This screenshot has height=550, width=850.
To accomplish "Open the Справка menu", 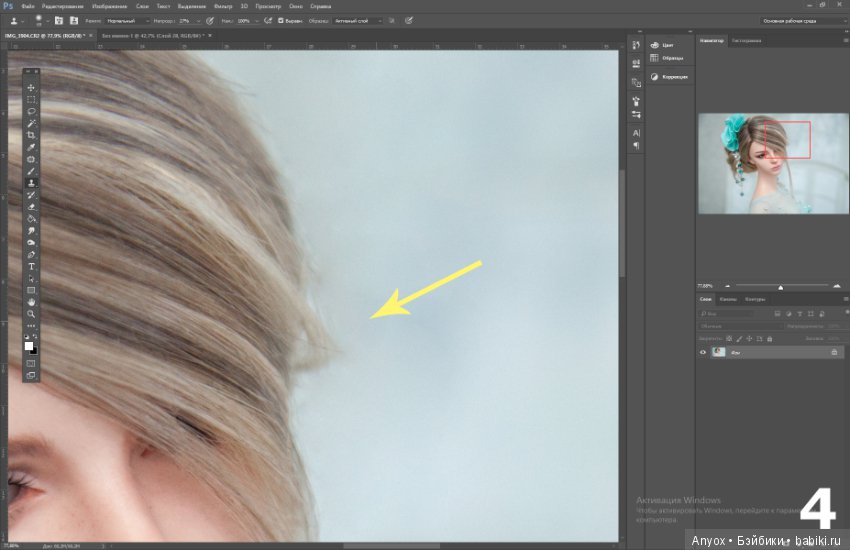I will [320, 7].
